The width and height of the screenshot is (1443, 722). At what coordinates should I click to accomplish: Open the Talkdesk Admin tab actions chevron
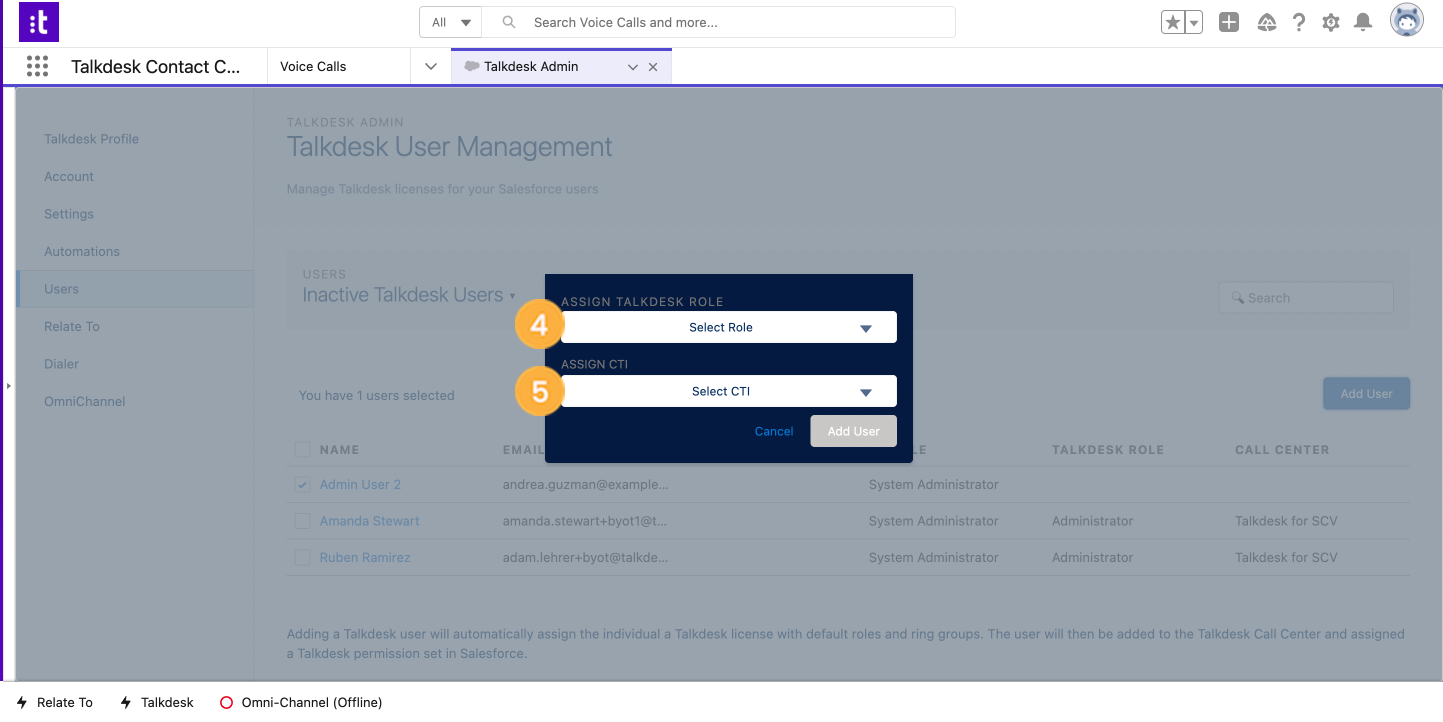pos(632,67)
